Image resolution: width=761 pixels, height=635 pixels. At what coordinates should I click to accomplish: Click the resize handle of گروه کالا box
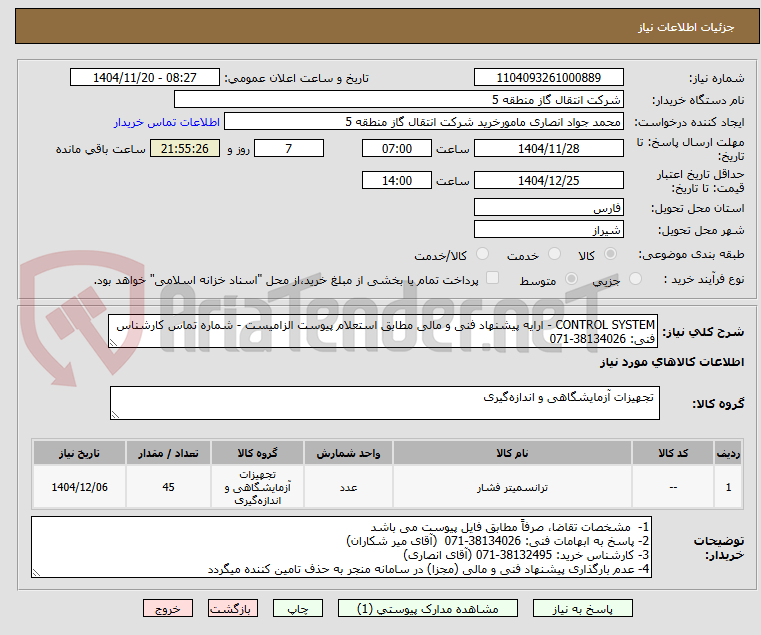[116, 415]
